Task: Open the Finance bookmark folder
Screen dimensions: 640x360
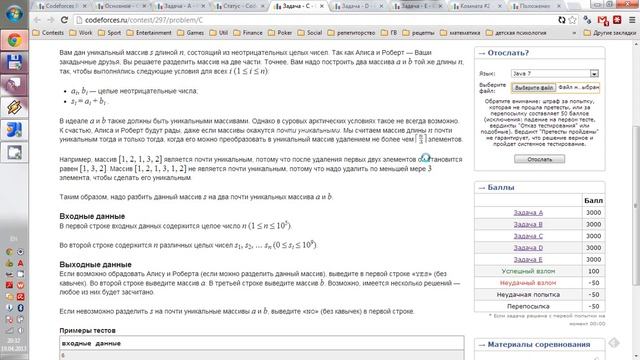Action: pyautogui.click(x=248, y=33)
